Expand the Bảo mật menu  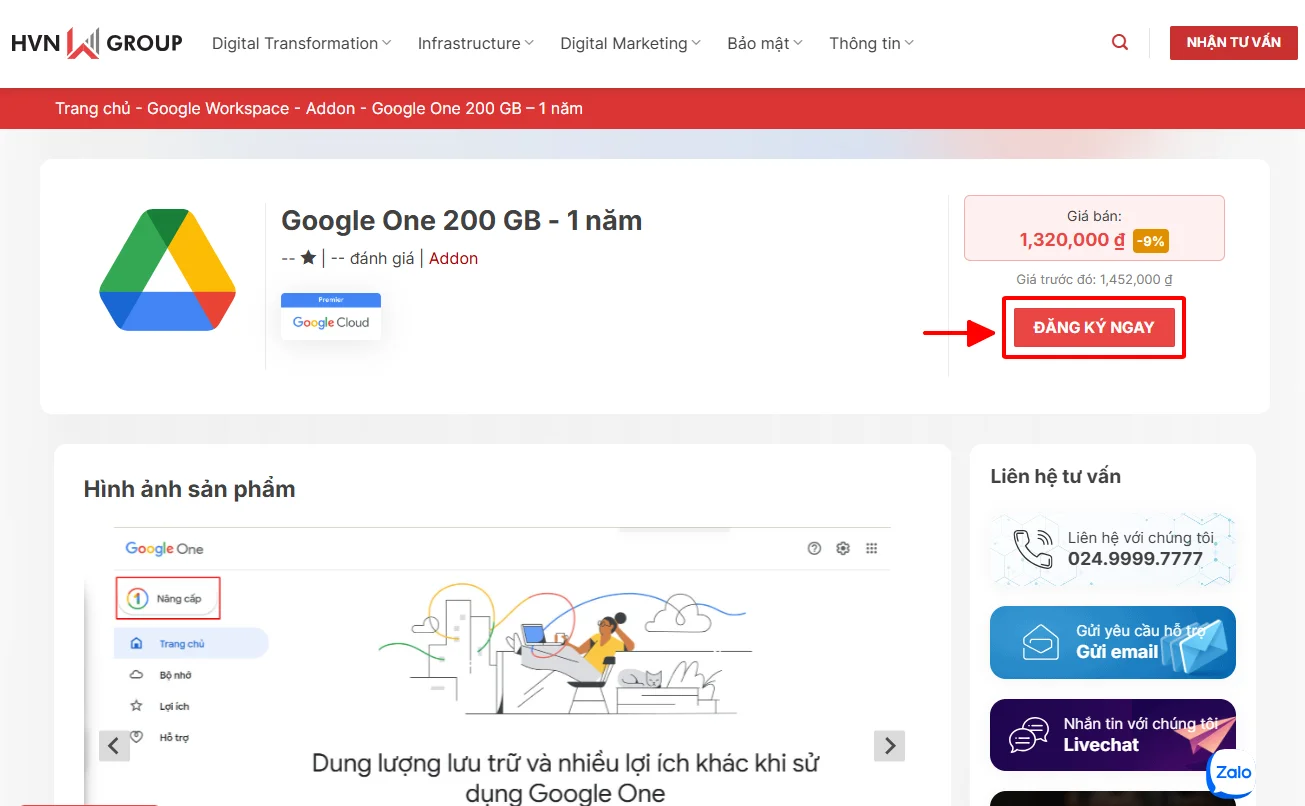pos(765,43)
